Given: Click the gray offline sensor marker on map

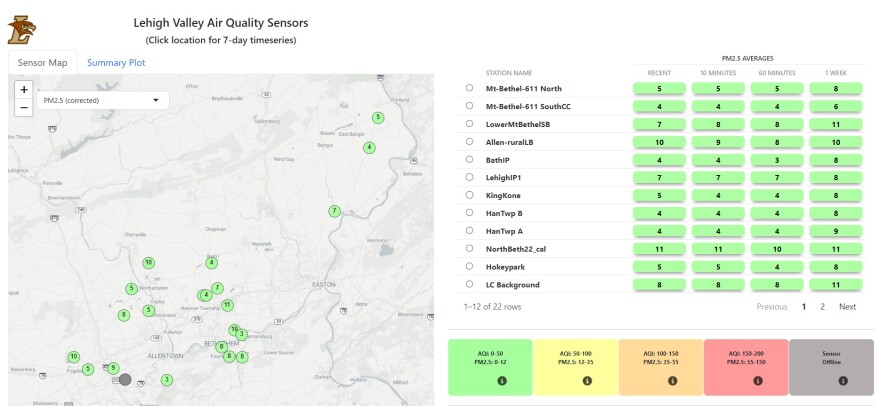Looking at the screenshot, I should [125, 379].
